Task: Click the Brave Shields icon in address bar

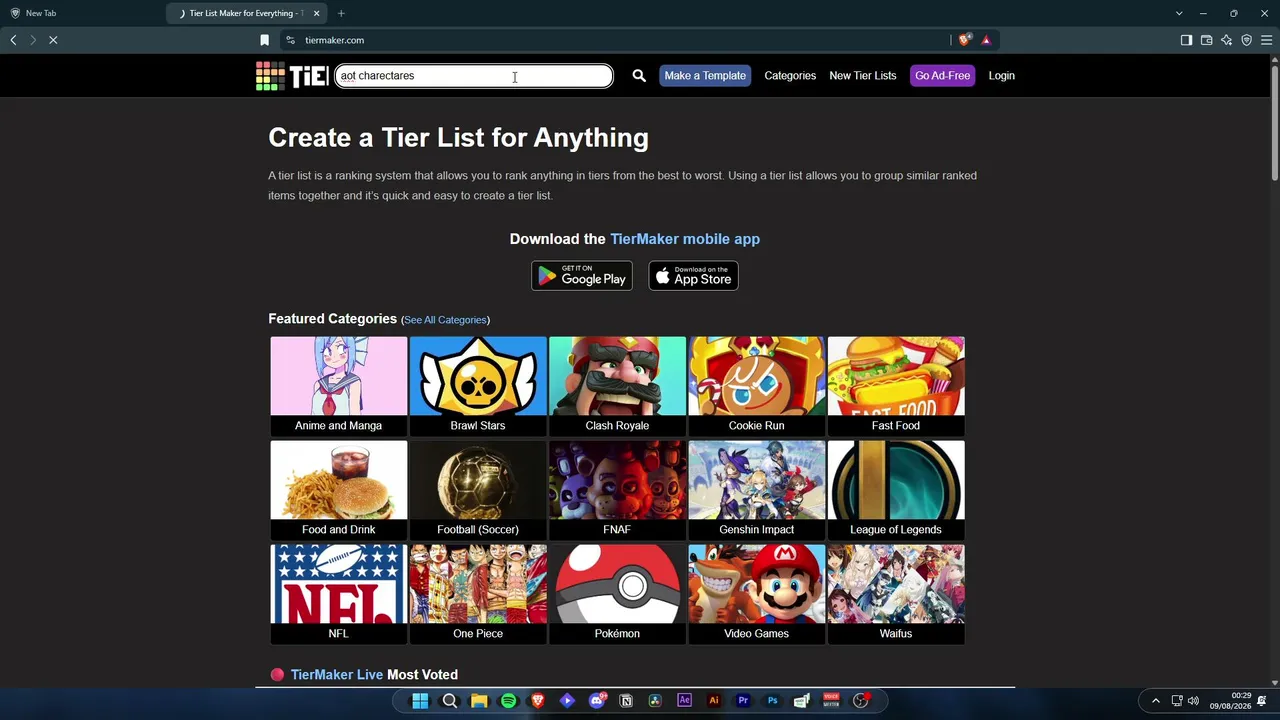Action: pyautogui.click(x=964, y=40)
